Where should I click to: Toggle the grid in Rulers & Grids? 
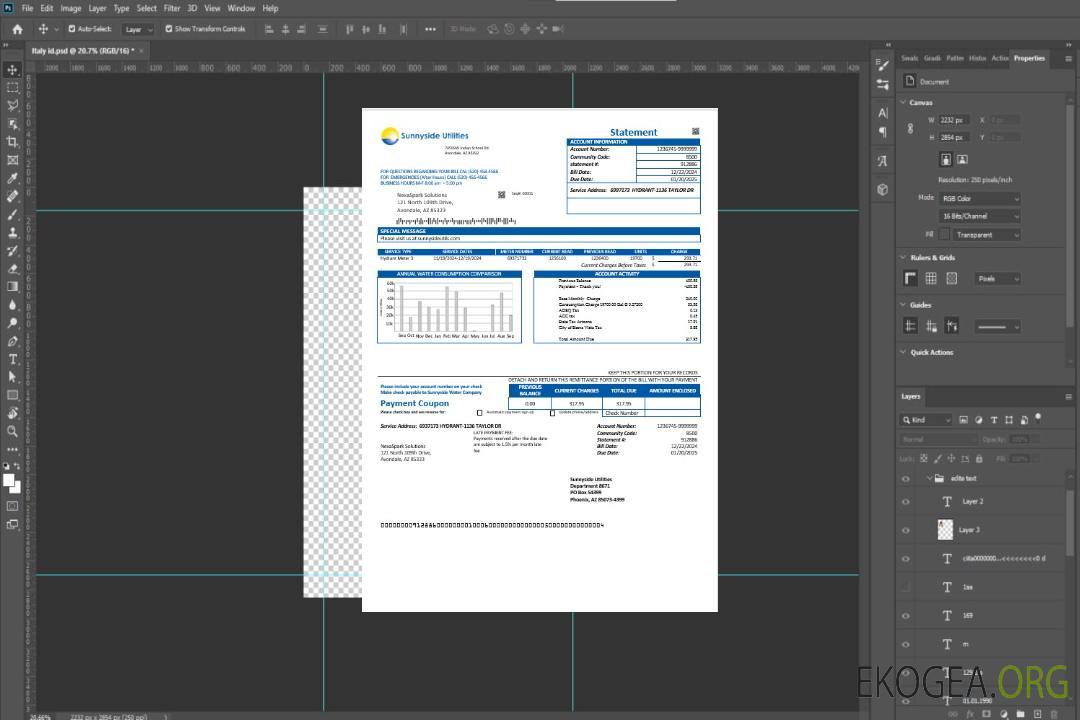click(x=931, y=278)
